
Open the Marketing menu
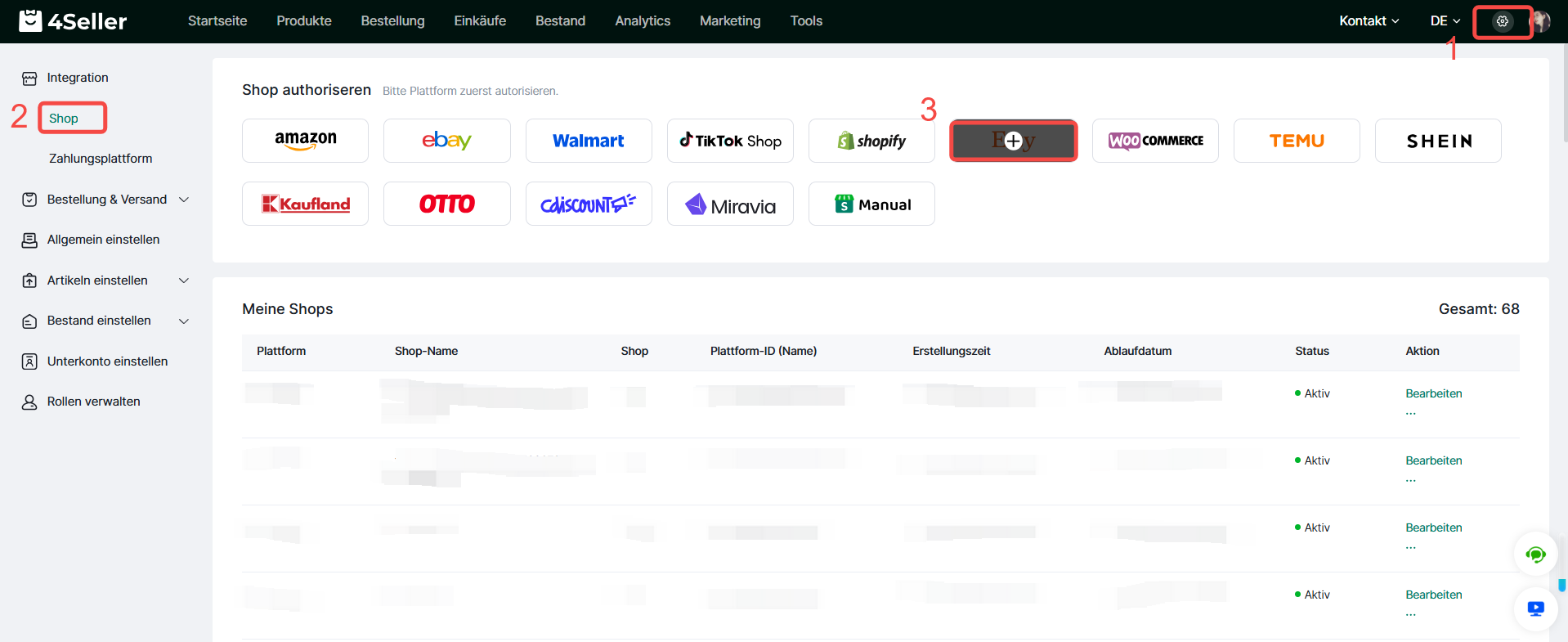729,21
